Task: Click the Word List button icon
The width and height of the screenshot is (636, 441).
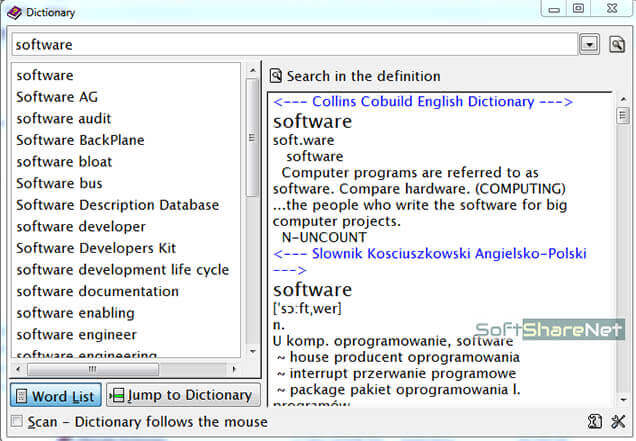Action: [21, 396]
